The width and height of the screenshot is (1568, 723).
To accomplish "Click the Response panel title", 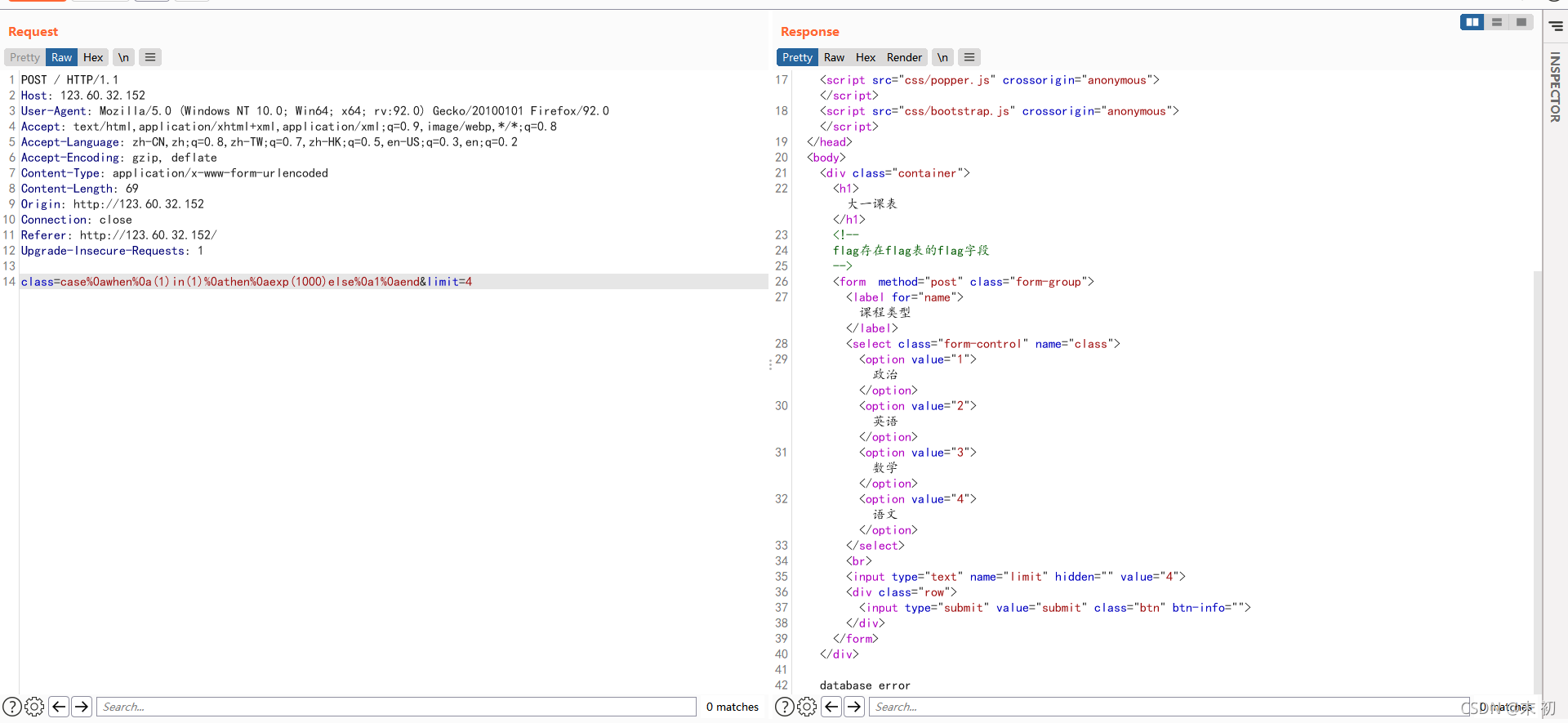I will (809, 32).
